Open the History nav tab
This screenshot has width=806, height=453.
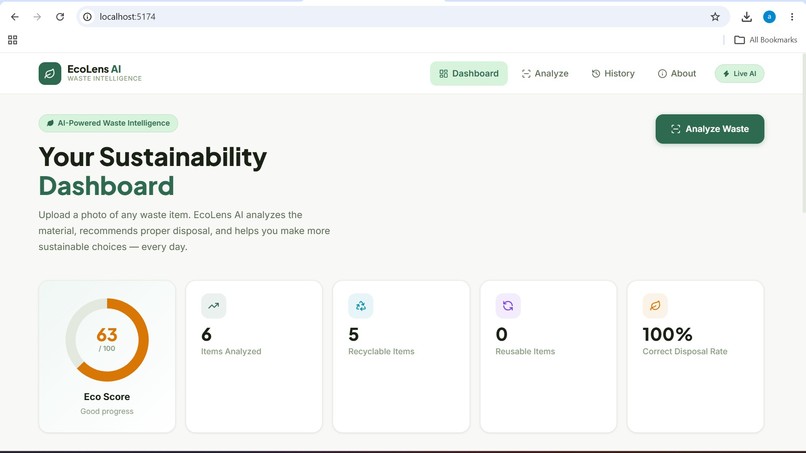613,74
